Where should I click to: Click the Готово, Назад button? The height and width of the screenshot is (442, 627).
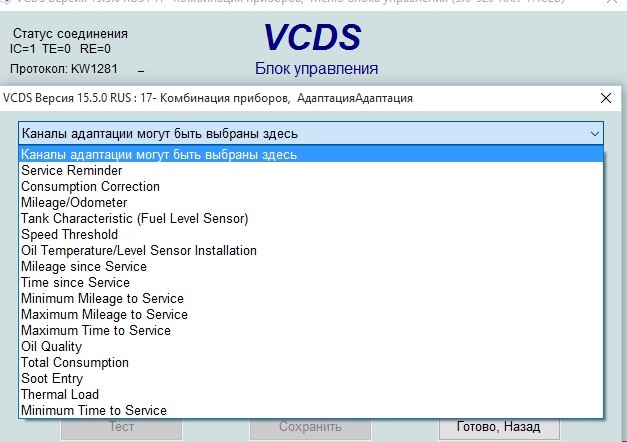499,427
